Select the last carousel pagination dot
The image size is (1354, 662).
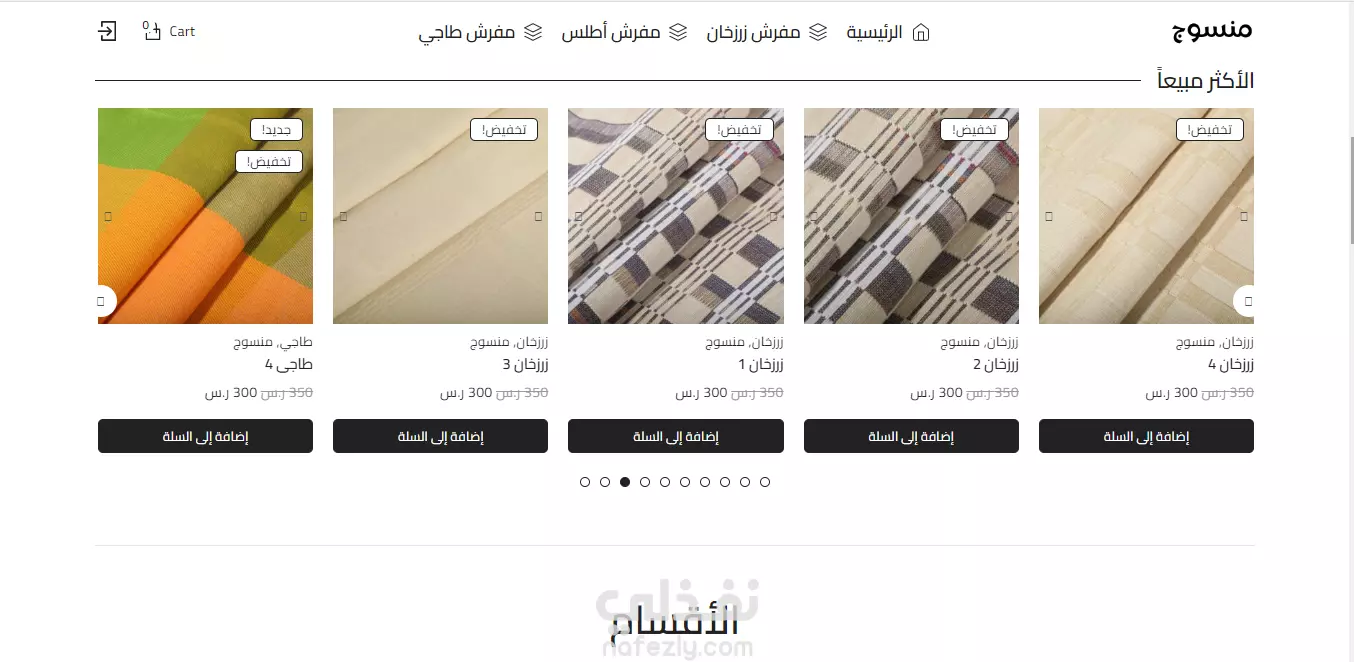[765, 482]
